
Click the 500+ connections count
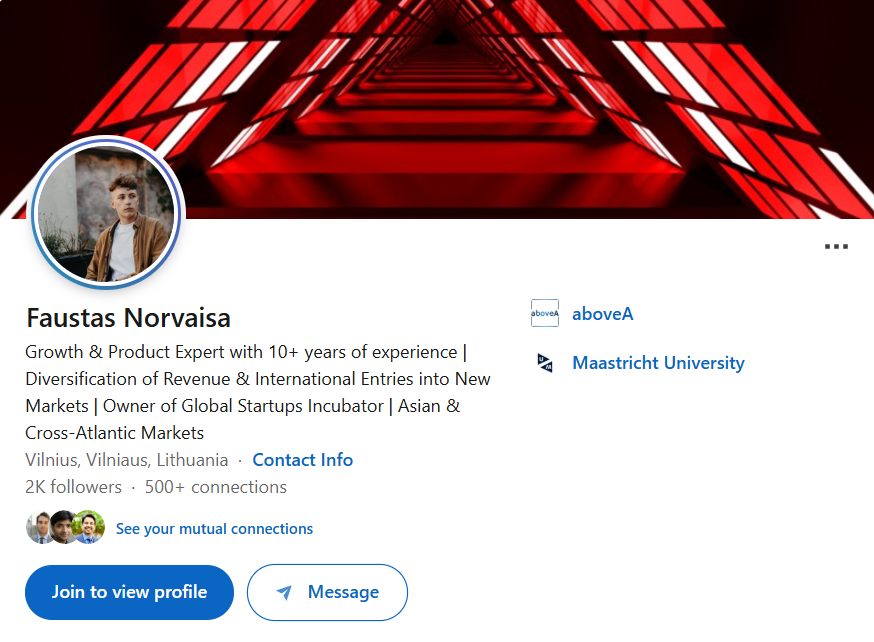click(x=215, y=487)
